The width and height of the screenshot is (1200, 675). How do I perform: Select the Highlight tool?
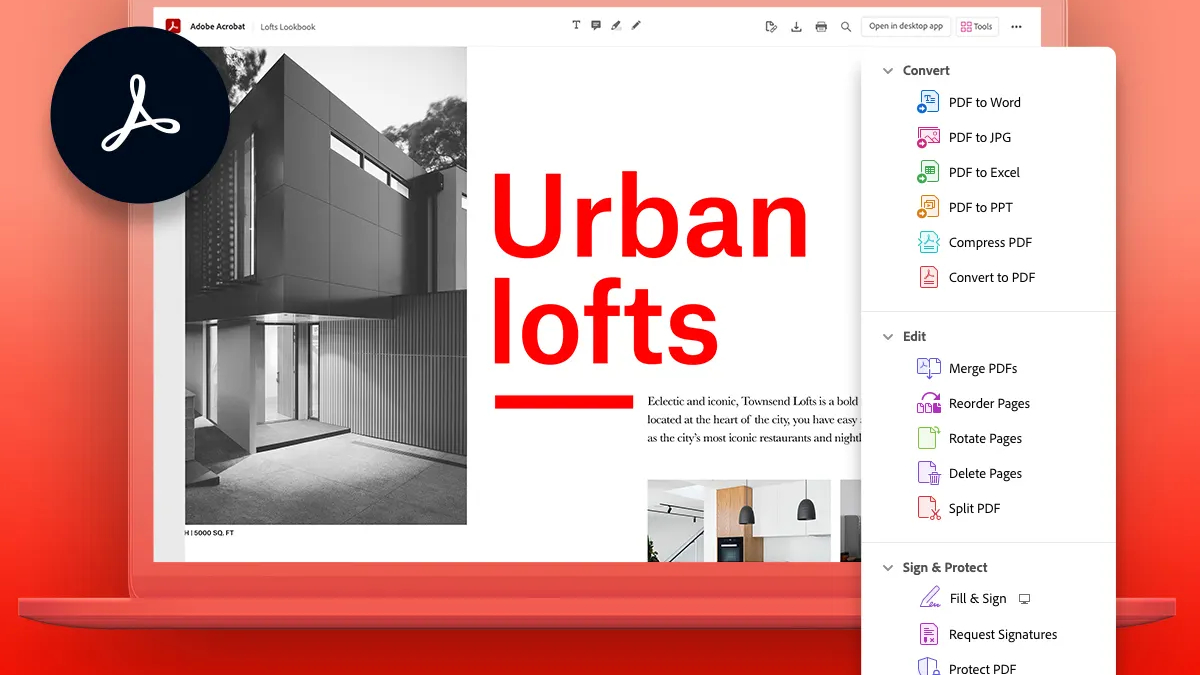click(616, 25)
